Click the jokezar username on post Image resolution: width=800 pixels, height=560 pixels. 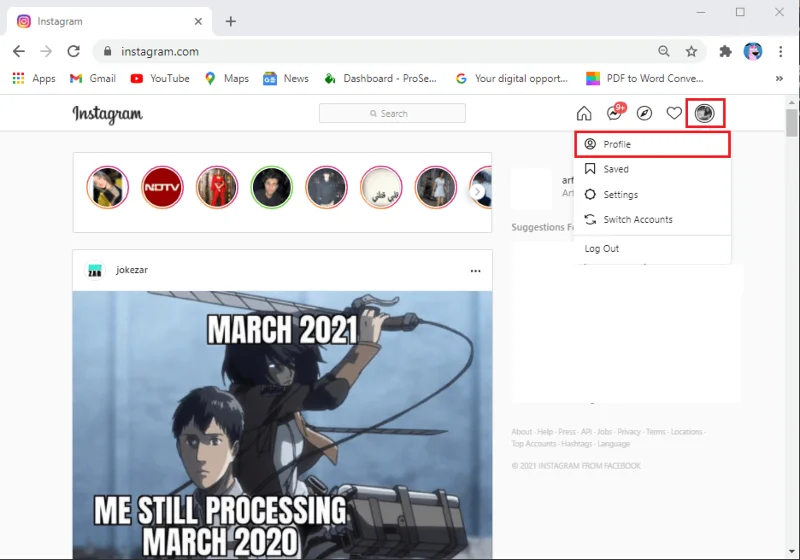(x=132, y=270)
